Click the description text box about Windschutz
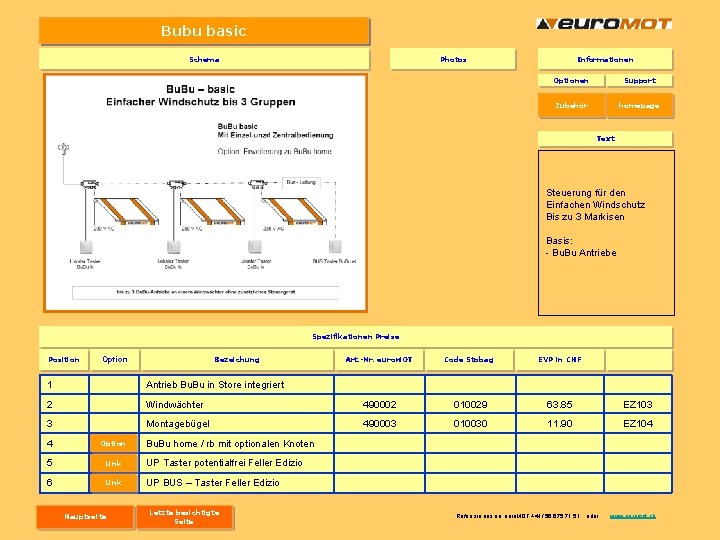This screenshot has height=540, width=720. (x=606, y=233)
